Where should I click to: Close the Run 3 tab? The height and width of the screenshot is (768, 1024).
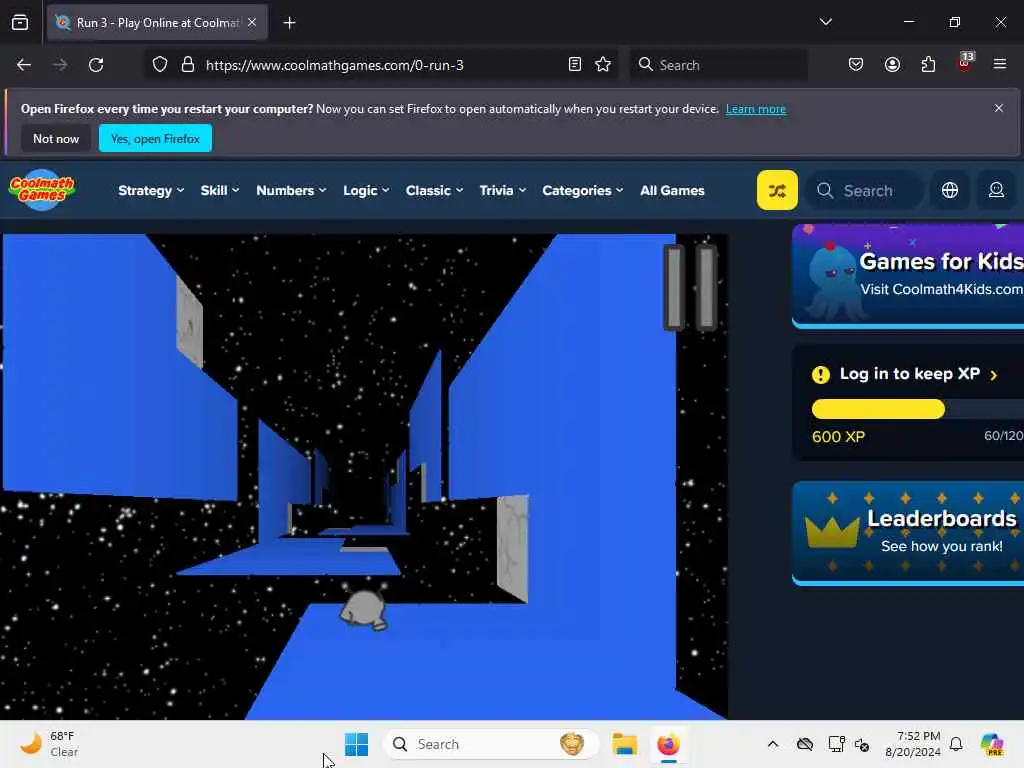pos(252,22)
